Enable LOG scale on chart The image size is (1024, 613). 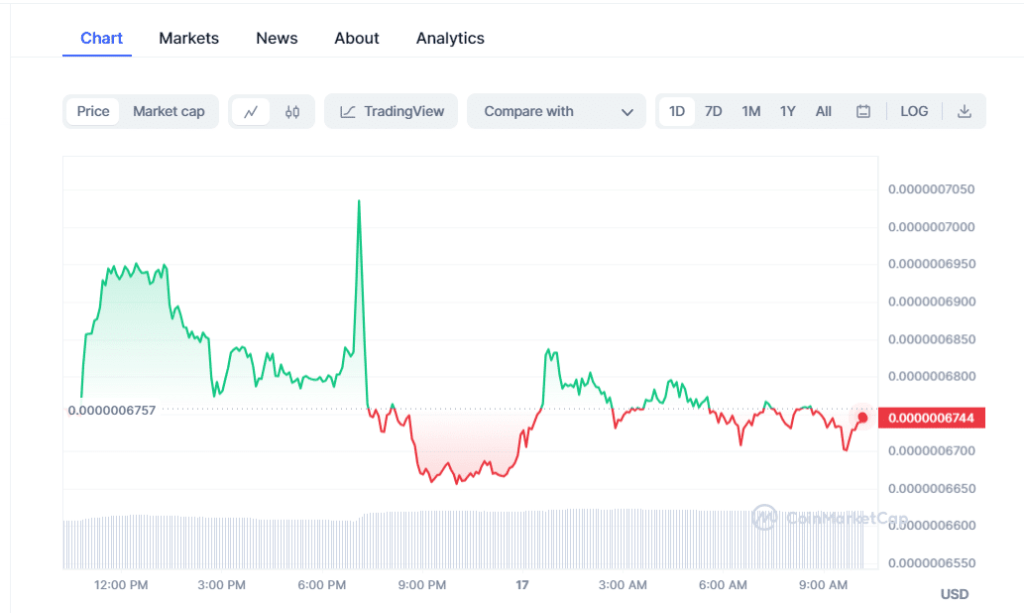pyautogui.click(x=914, y=112)
